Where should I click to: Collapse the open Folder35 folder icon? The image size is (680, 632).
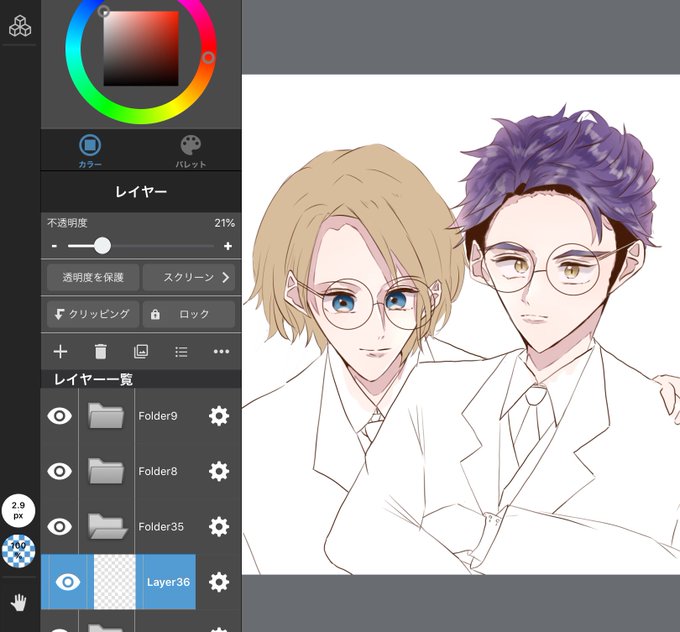point(107,526)
